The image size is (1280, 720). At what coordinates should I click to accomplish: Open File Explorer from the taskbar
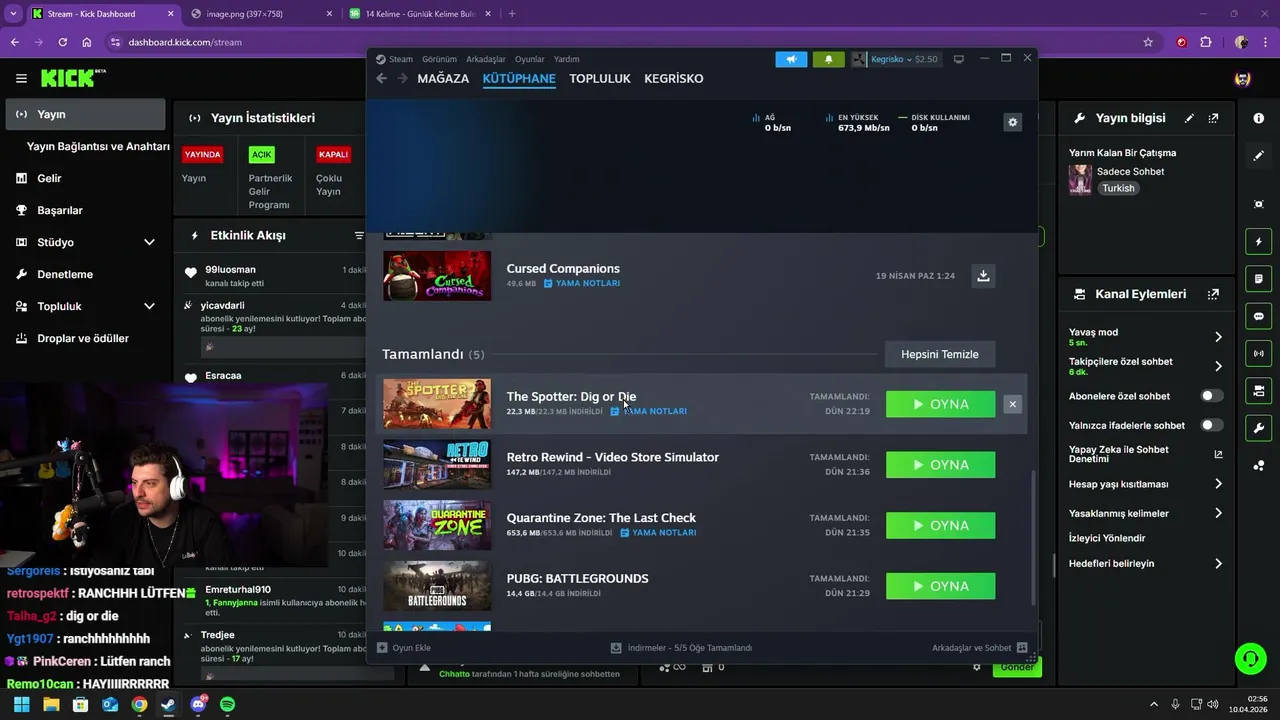pos(51,704)
